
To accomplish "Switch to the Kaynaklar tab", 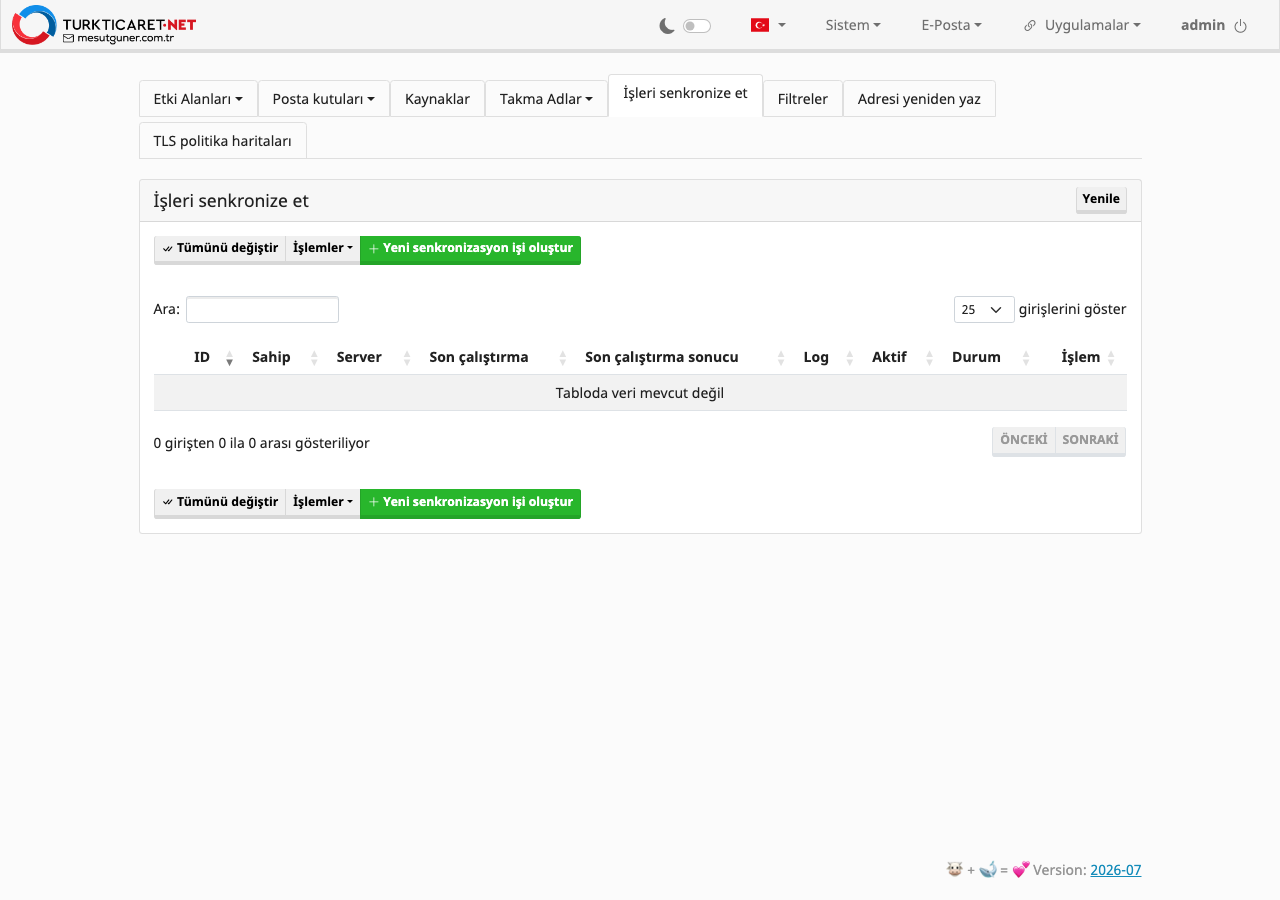I will (x=437, y=99).
